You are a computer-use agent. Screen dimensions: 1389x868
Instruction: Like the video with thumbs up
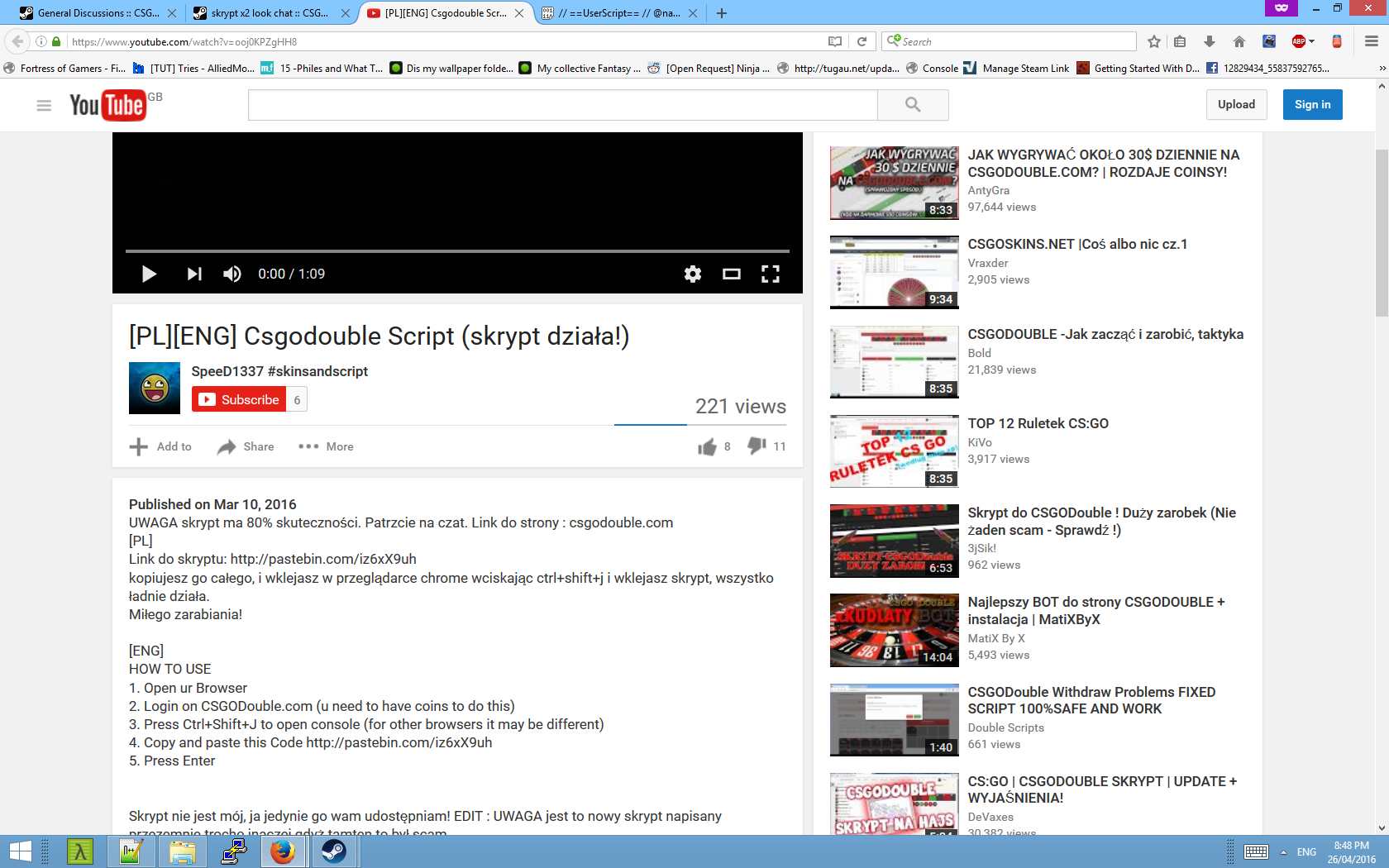[x=707, y=446]
